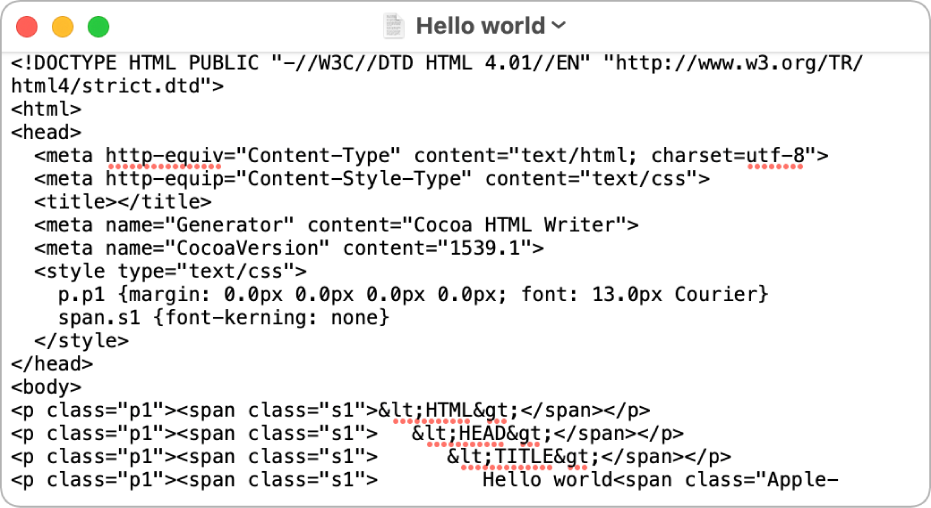Screen dimensions: 931x508
Task: Click the document proxy icon in title bar
Action: pyautogui.click(x=393, y=26)
